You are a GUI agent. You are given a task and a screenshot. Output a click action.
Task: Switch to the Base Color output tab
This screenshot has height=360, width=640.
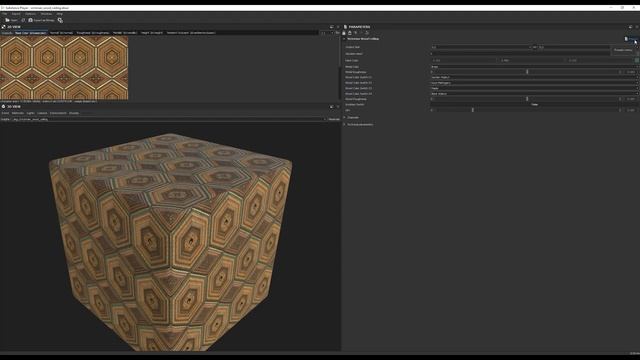click(31, 33)
